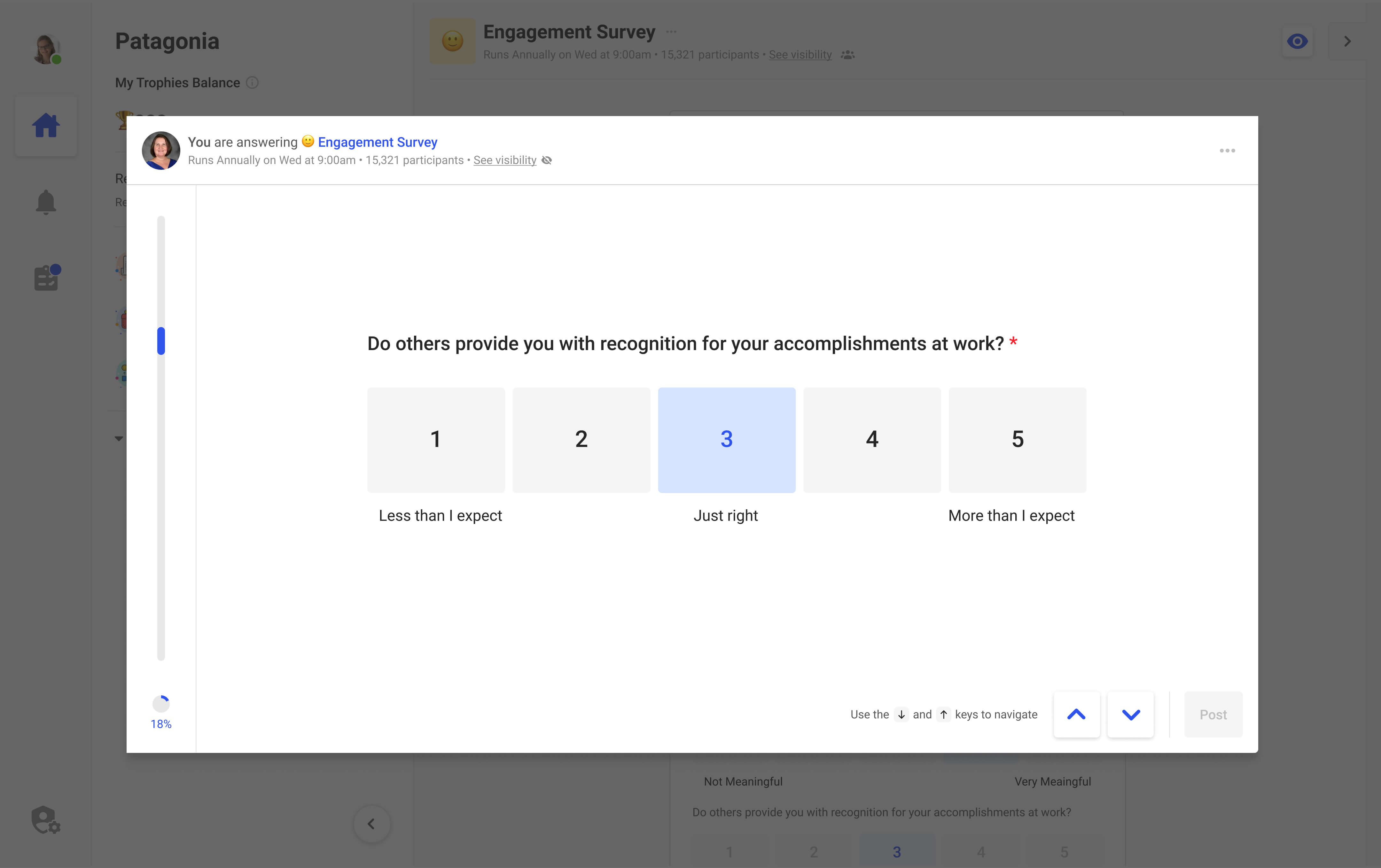
Task: Open the tasks checklist icon in sidebar
Action: tap(47, 277)
